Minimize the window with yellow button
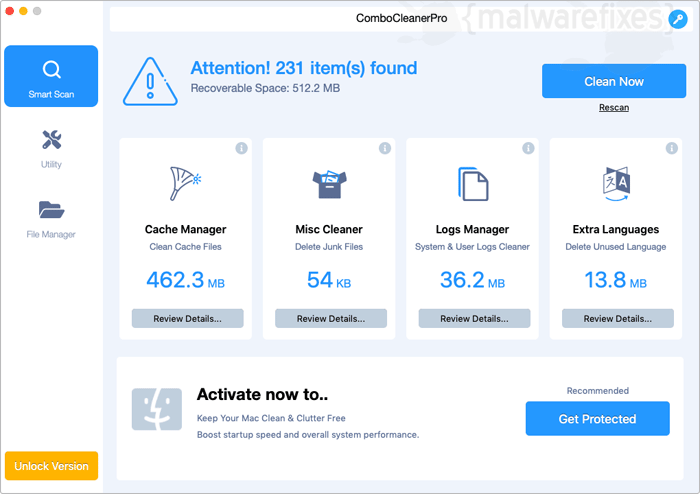This screenshot has width=700, height=494. coord(23,11)
